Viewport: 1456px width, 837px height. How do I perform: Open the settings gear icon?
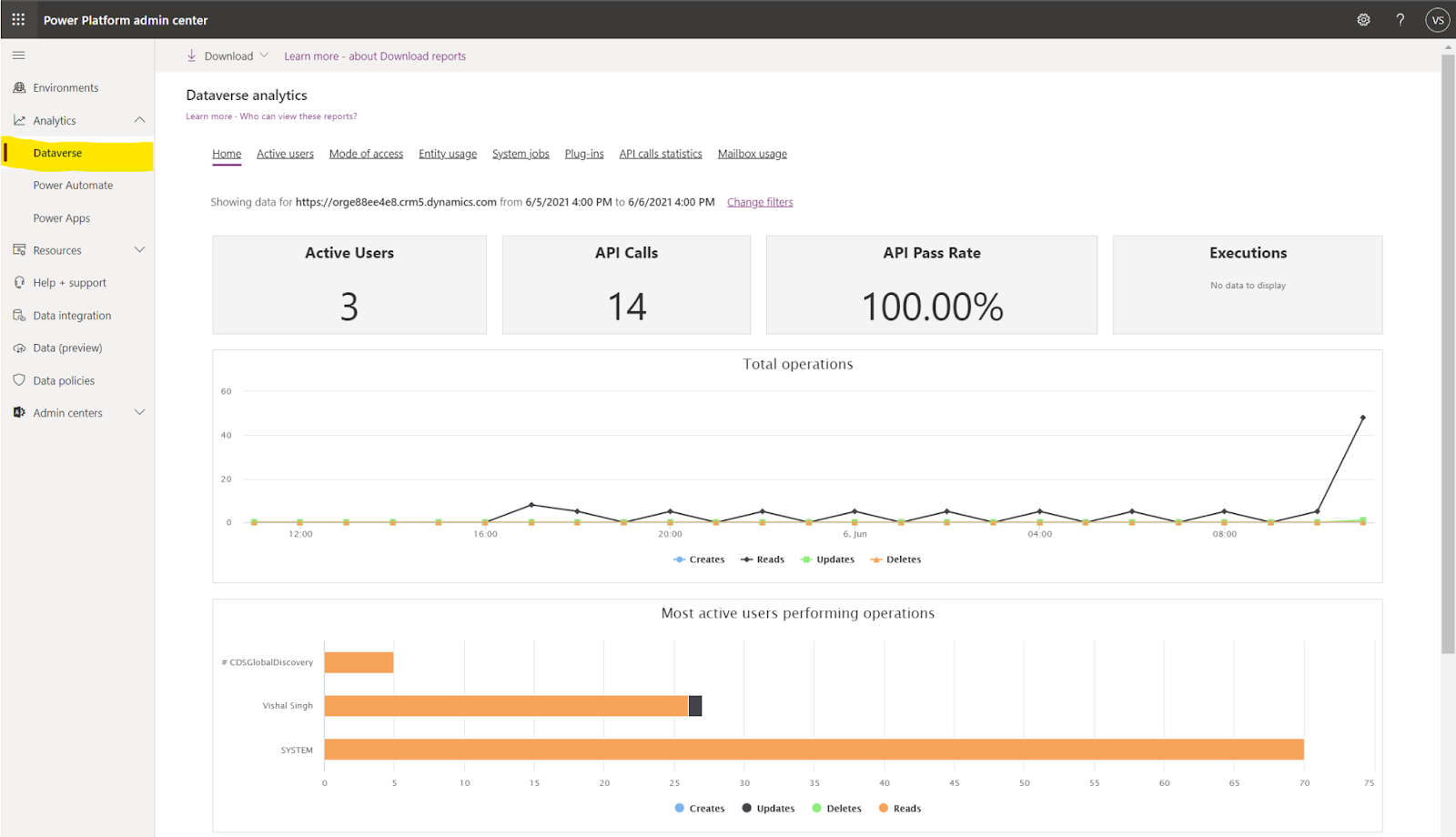point(1363,19)
